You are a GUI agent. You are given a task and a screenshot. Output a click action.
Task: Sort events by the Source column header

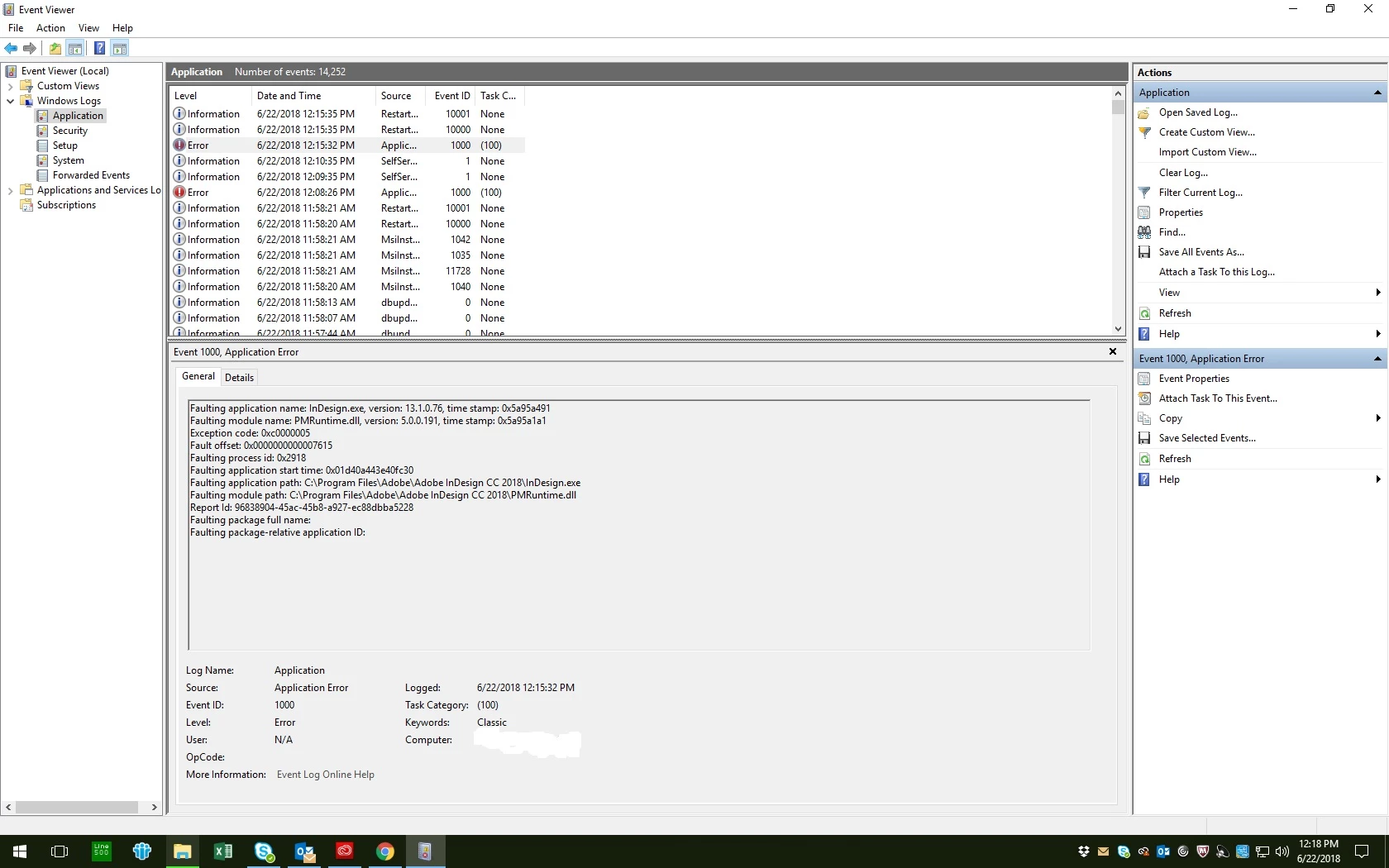(400, 96)
